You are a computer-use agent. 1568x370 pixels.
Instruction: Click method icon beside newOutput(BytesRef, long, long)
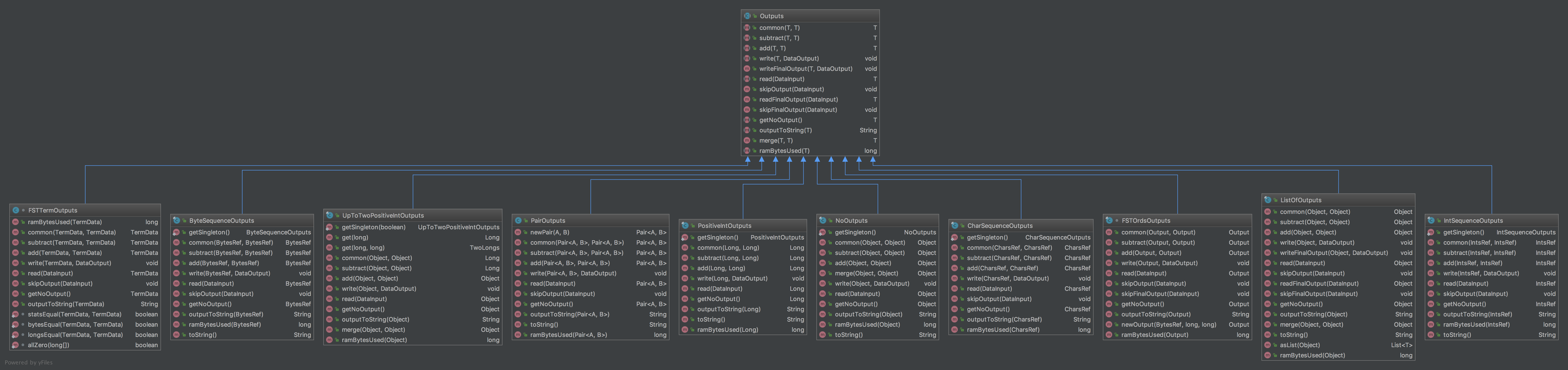coord(1109,324)
